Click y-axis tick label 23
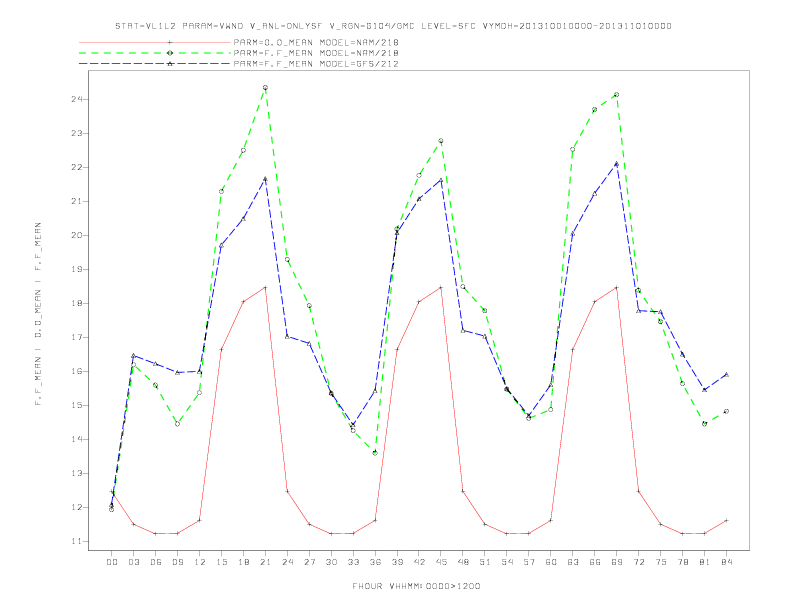 point(76,133)
